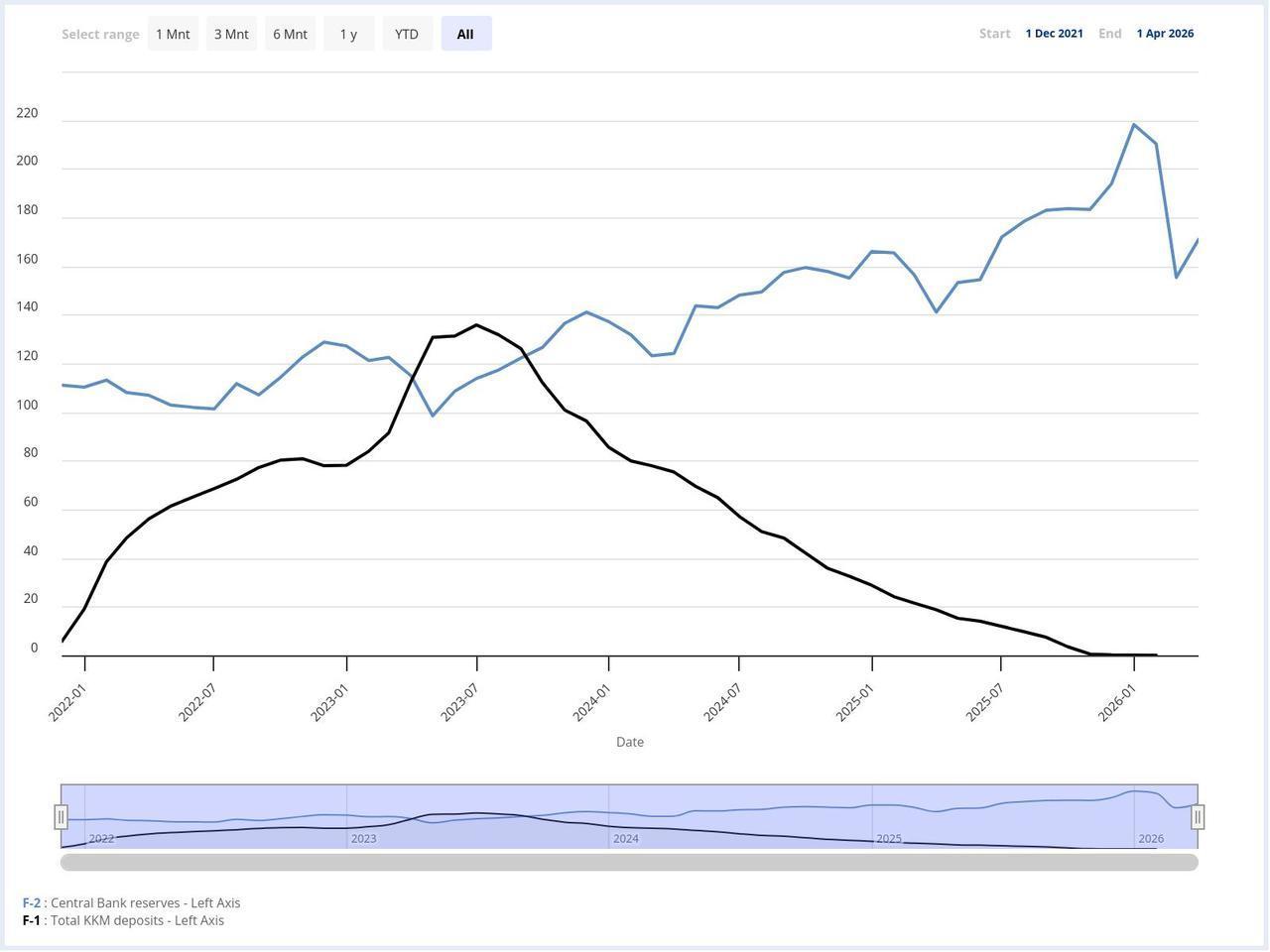Grab the left navigator range handle

point(63,816)
